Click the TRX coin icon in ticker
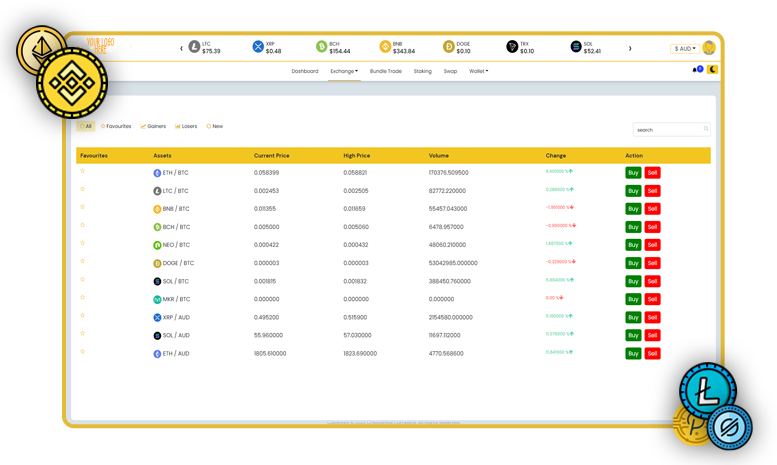 click(x=512, y=47)
